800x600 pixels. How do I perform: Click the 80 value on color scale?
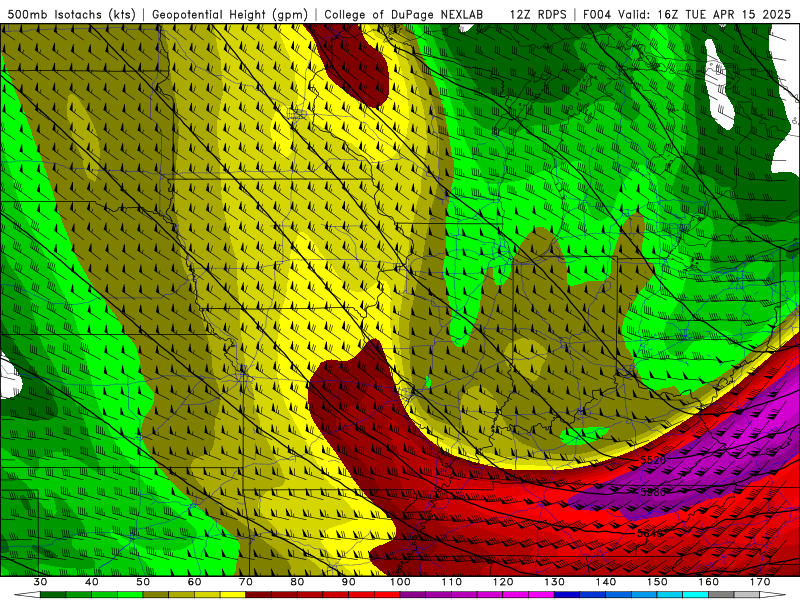pyautogui.click(x=297, y=582)
